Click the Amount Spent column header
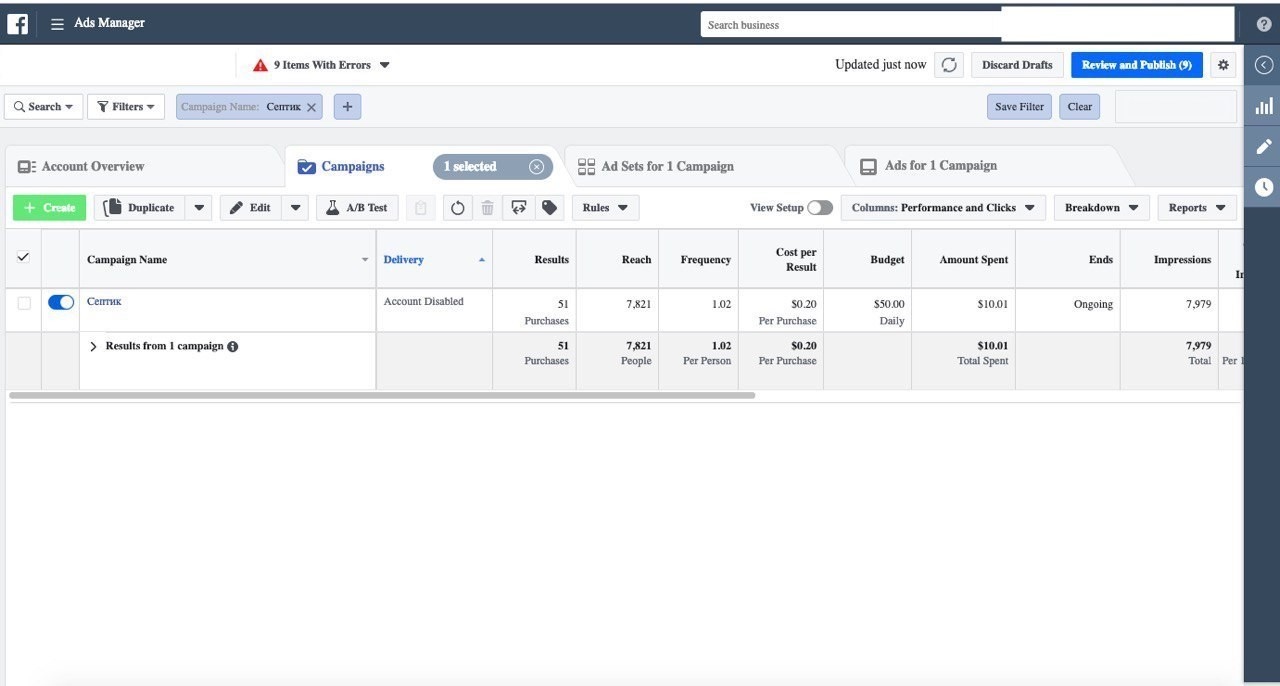The image size is (1280, 686). 963,260
